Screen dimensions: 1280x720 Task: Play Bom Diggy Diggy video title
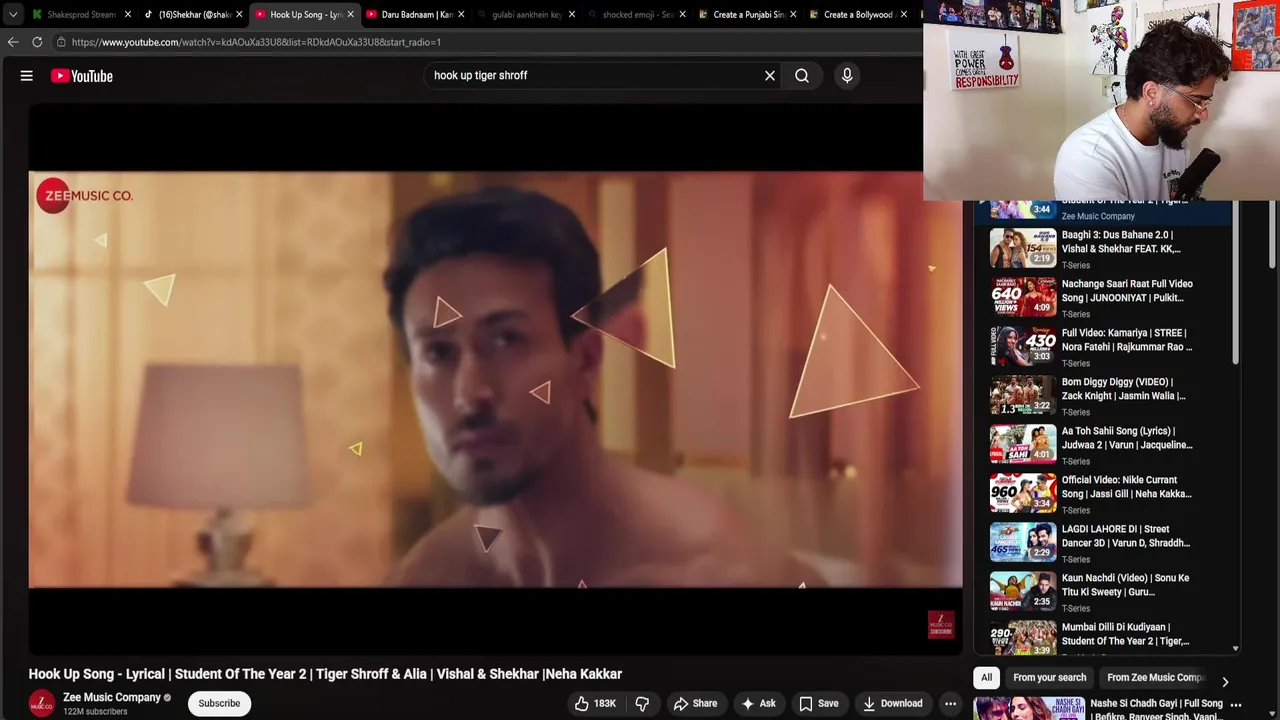click(x=1124, y=389)
